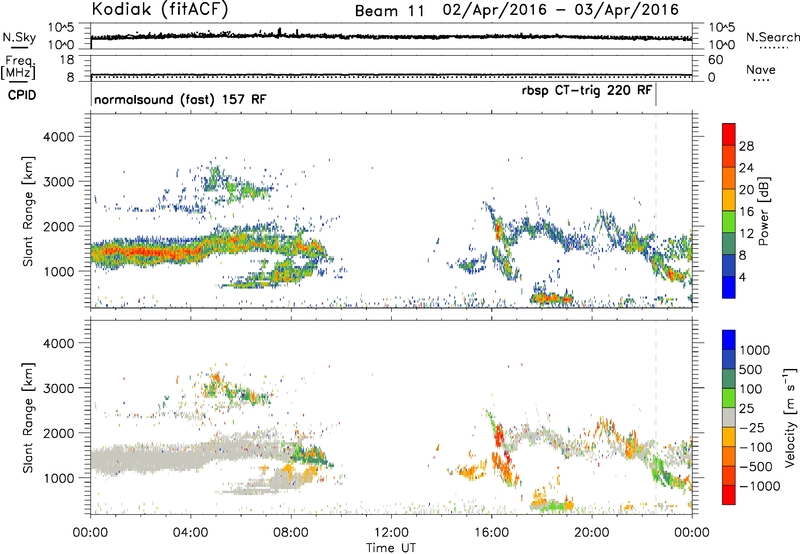This screenshot has width=800, height=554.
Task: Click the "08:00" time axis label
Action: click(x=291, y=533)
